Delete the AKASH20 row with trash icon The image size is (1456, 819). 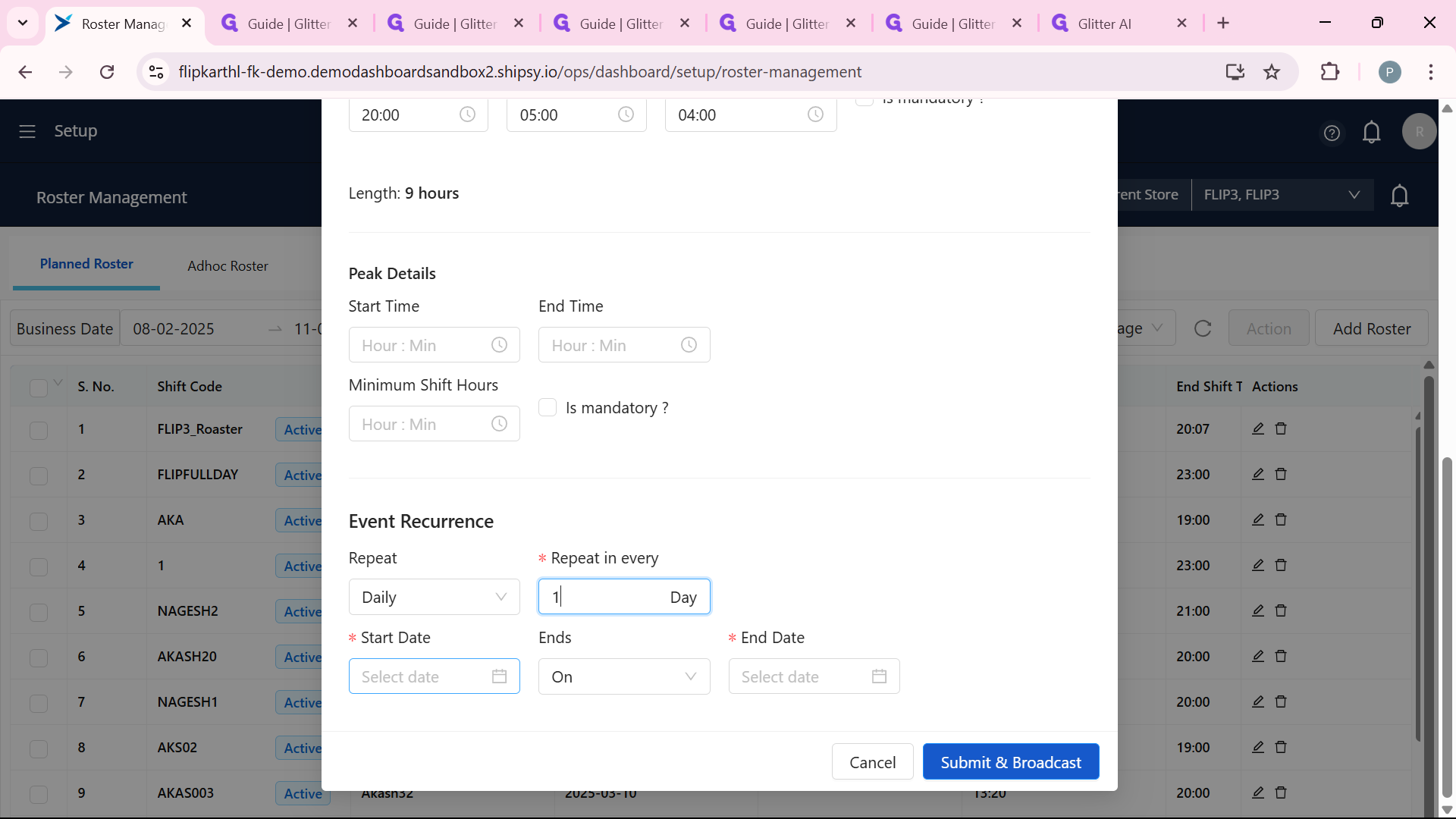[1281, 656]
